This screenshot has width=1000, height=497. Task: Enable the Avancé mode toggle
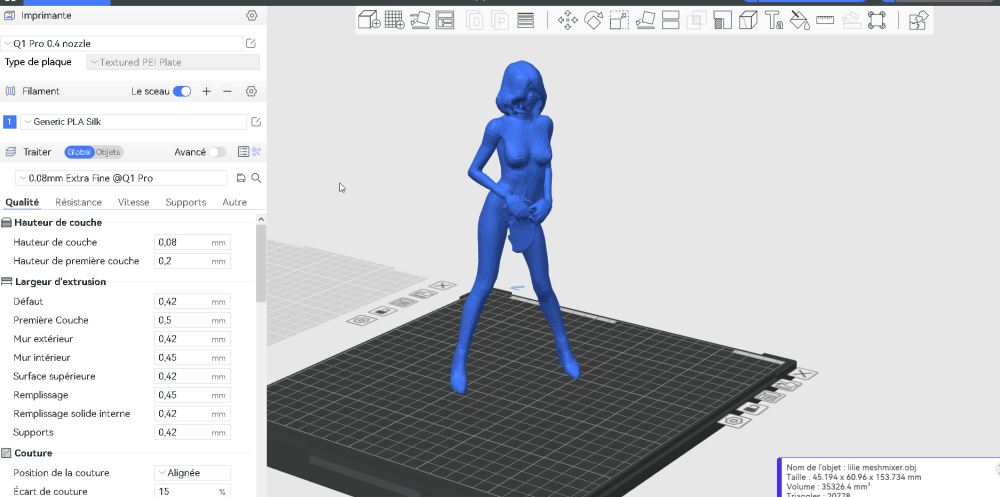pyautogui.click(x=216, y=152)
